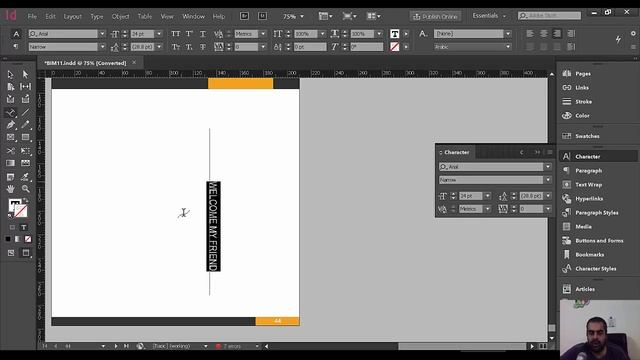Open Essentials workspace dropdown

(x=489, y=16)
